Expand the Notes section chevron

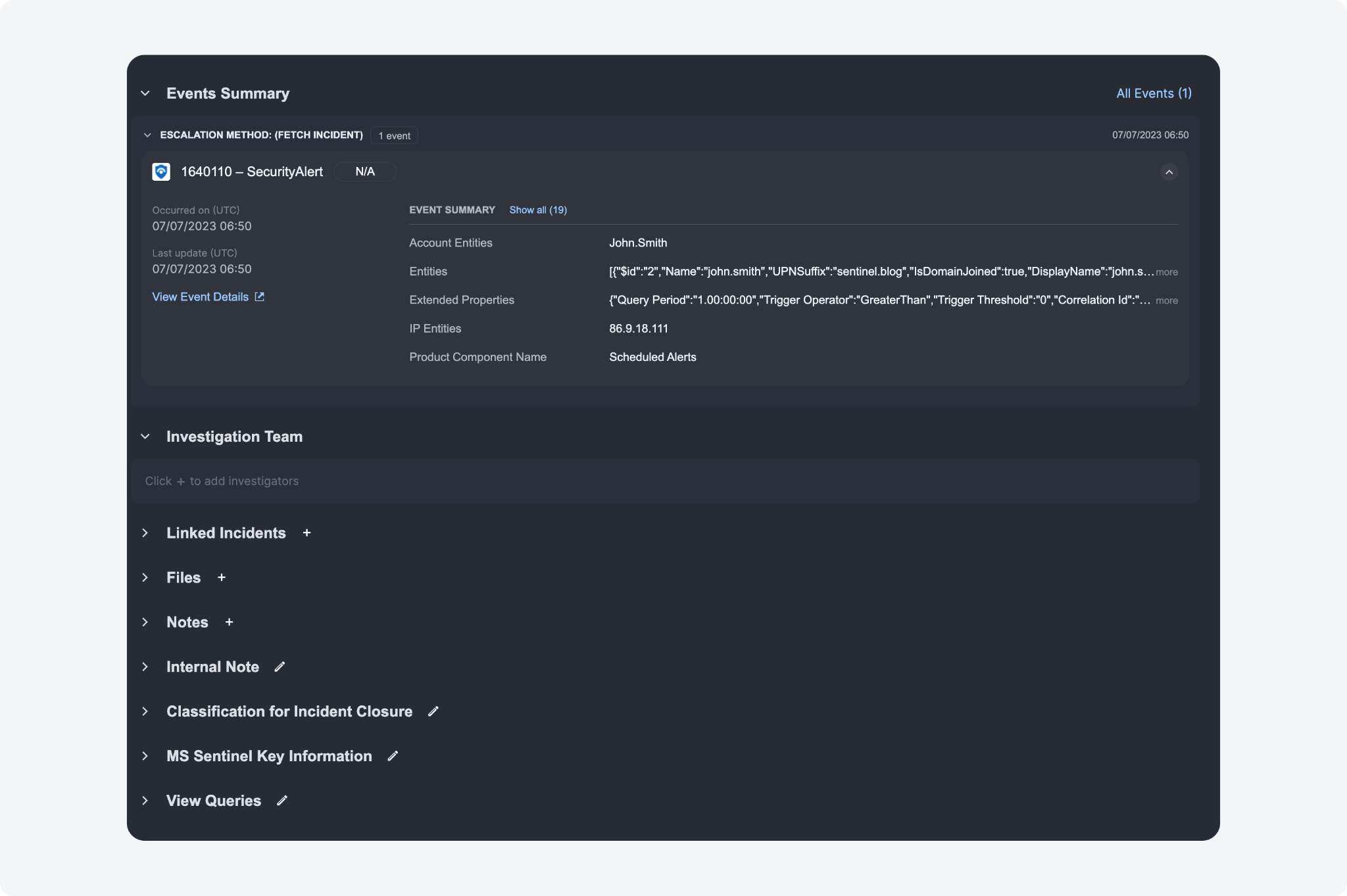tap(145, 623)
